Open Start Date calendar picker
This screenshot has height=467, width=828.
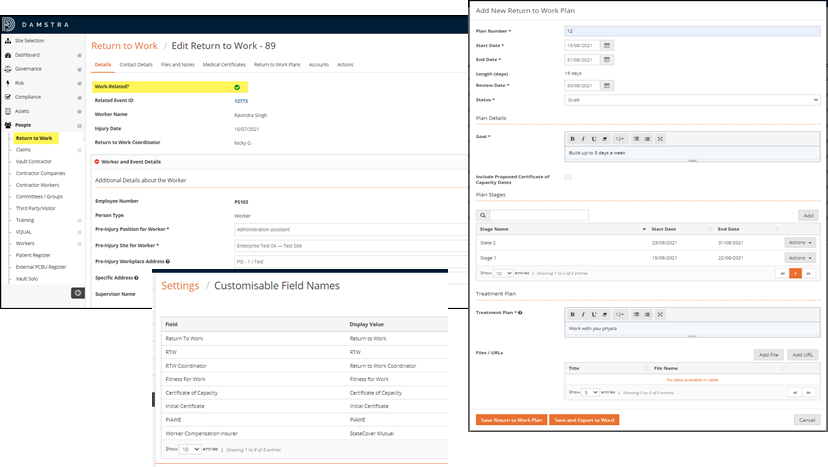click(607, 45)
